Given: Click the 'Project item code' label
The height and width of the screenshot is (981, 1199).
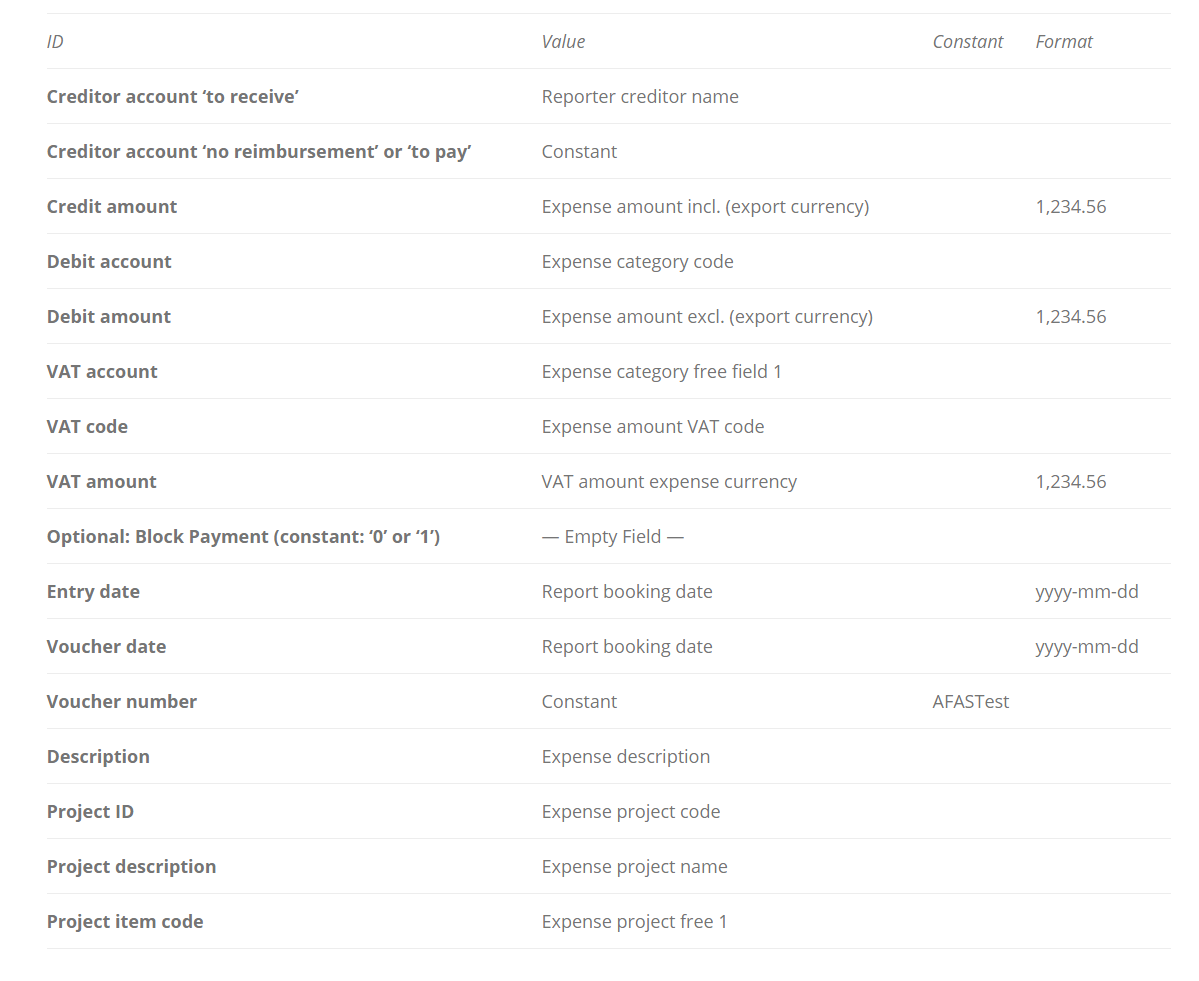Looking at the screenshot, I should 125,922.
